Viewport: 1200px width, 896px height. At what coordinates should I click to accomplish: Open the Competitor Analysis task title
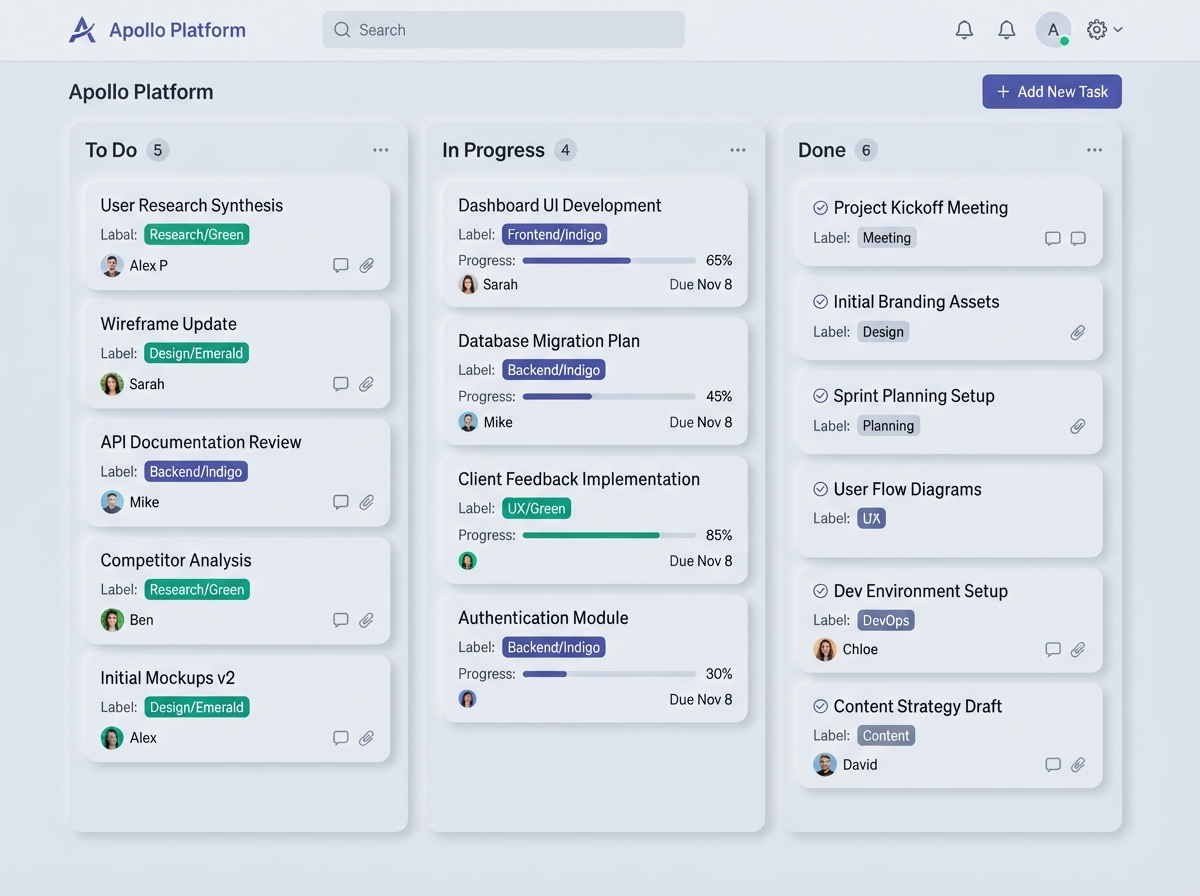pyautogui.click(x=176, y=560)
